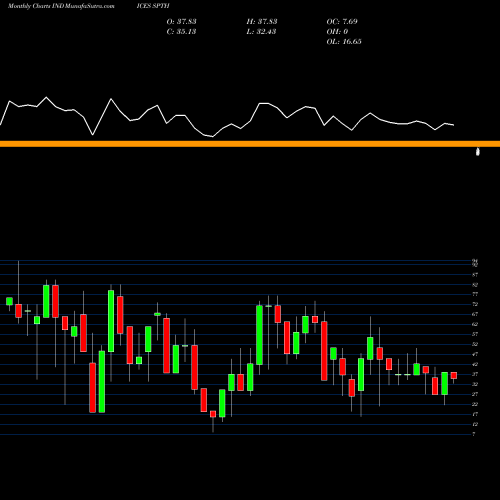The width and height of the screenshot is (500, 500).
Task: Select the last red candle near 37
Action: pos(454,375)
